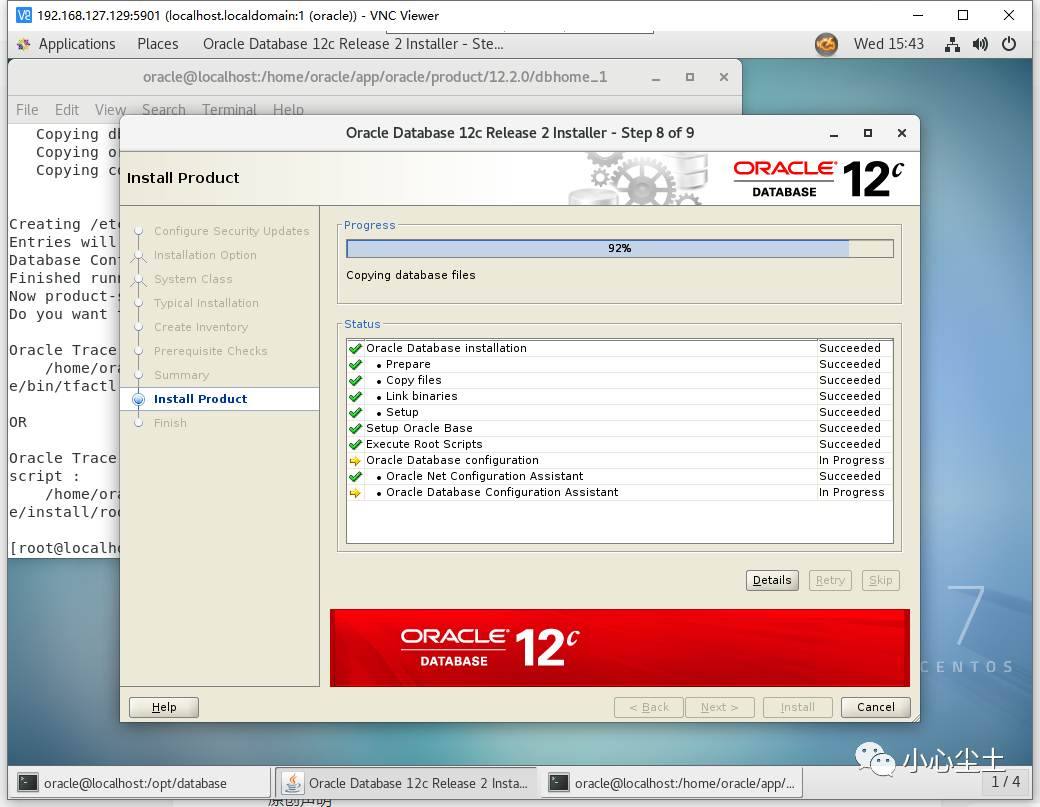The height and width of the screenshot is (807, 1040).
Task: Click green check beside Setup Oracle Base
Action: coord(356,428)
